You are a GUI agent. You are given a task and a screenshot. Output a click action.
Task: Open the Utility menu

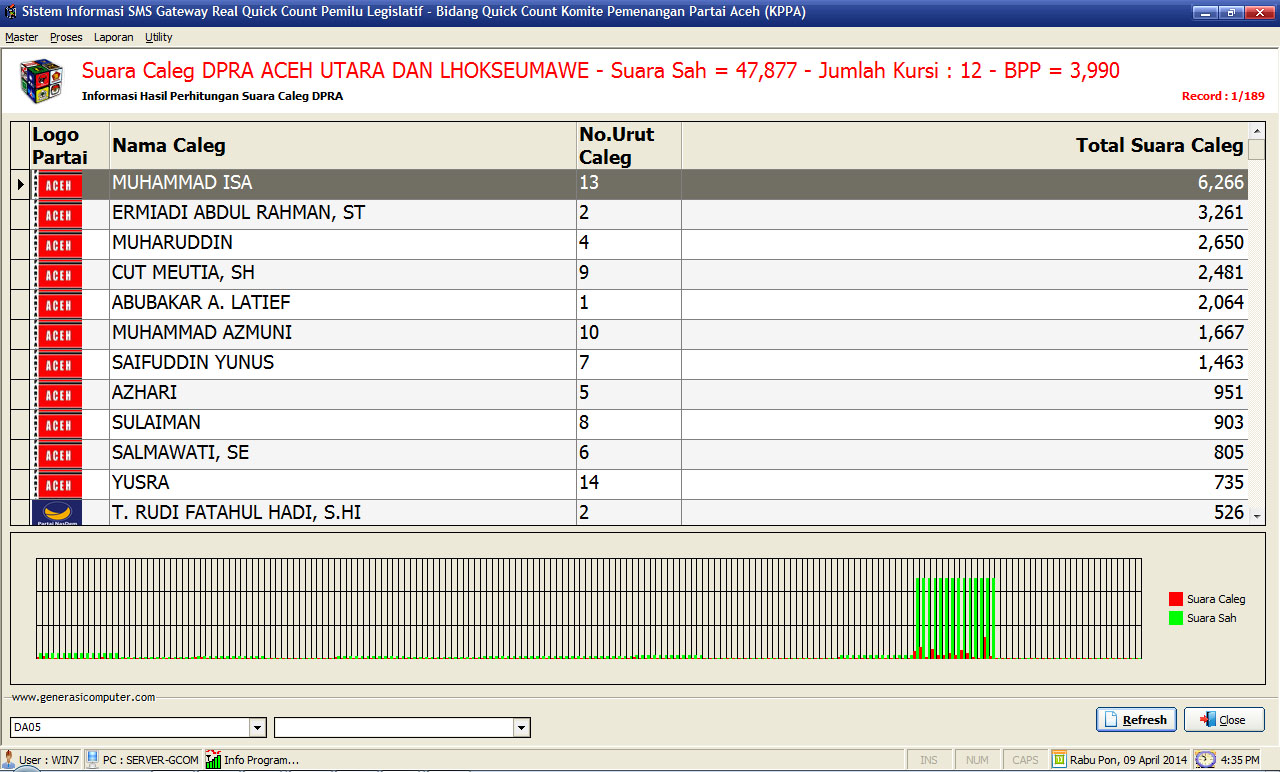[x=158, y=37]
